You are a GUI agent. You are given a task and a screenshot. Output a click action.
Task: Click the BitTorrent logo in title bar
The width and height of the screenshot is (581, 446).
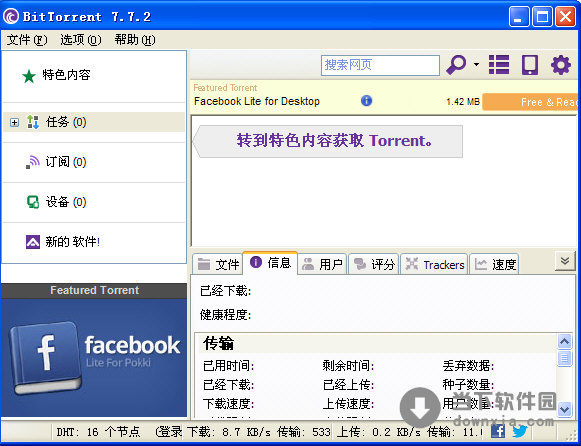click(11, 17)
